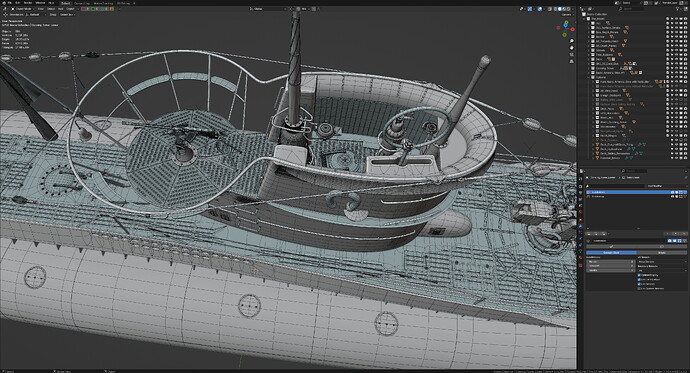Open the 3D viewport editor type selector
Image resolution: width=690 pixels, height=373 pixels.
pyautogui.click(x=5, y=9)
